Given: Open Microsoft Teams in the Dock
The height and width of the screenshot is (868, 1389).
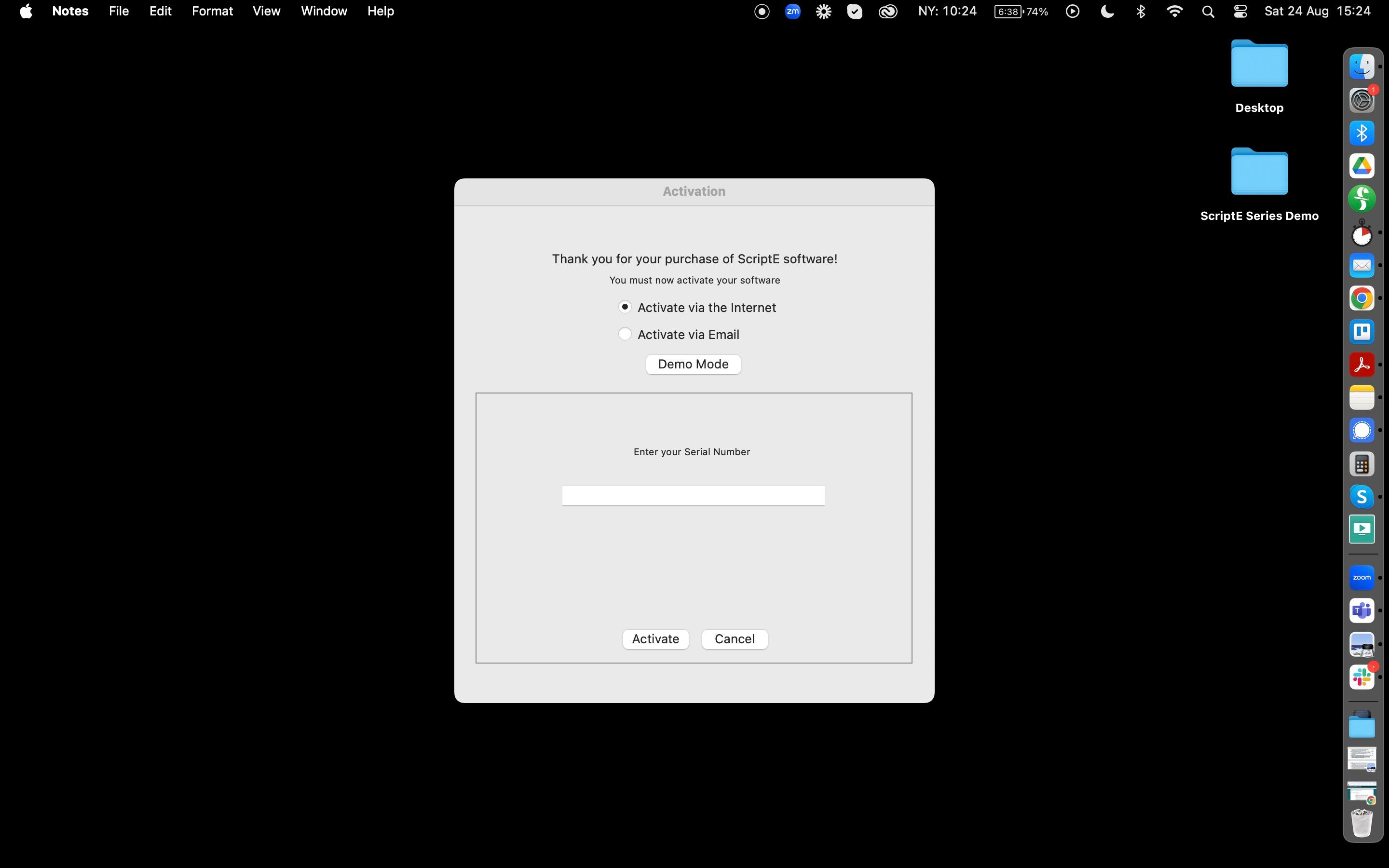Looking at the screenshot, I should [x=1362, y=610].
